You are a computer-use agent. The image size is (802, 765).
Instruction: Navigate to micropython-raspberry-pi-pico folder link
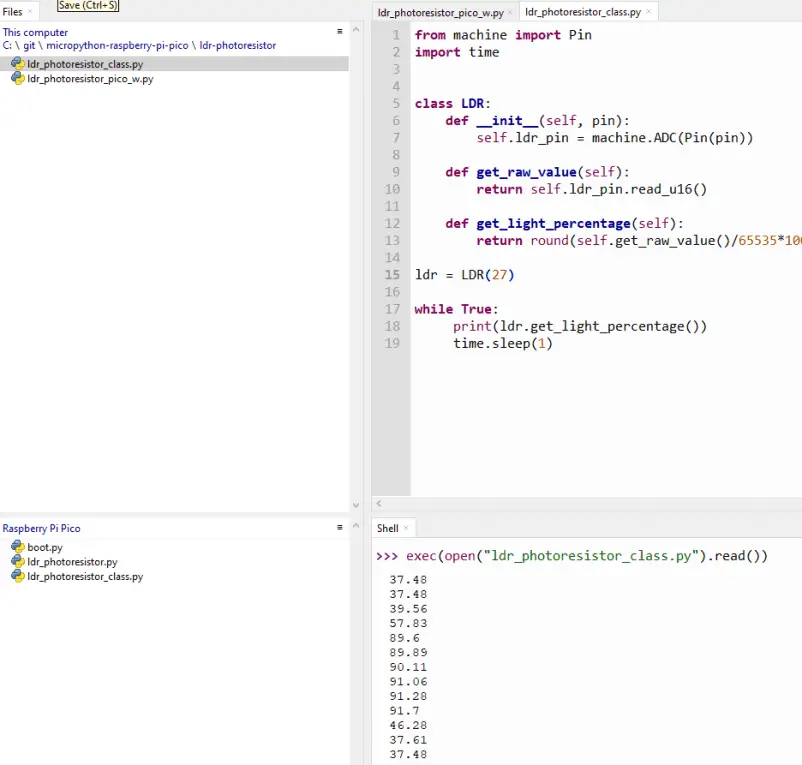point(117,46)
